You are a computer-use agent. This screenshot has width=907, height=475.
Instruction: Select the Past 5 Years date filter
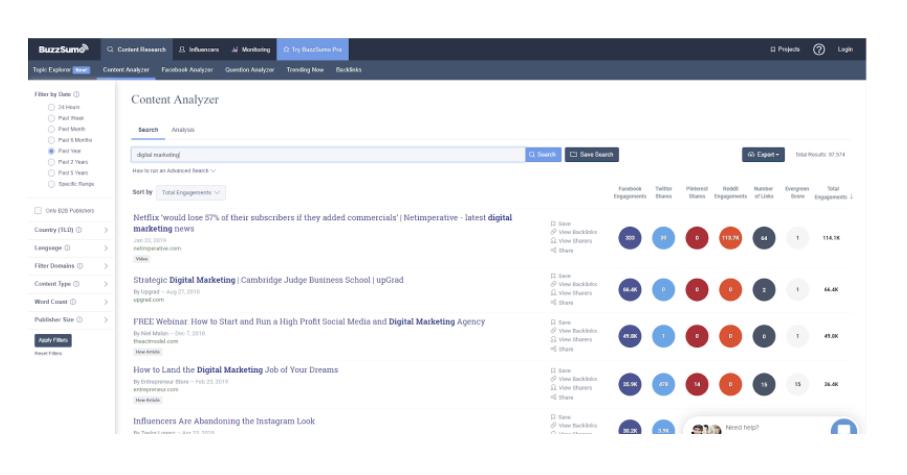pyautogui.click(x=51, y=173)
